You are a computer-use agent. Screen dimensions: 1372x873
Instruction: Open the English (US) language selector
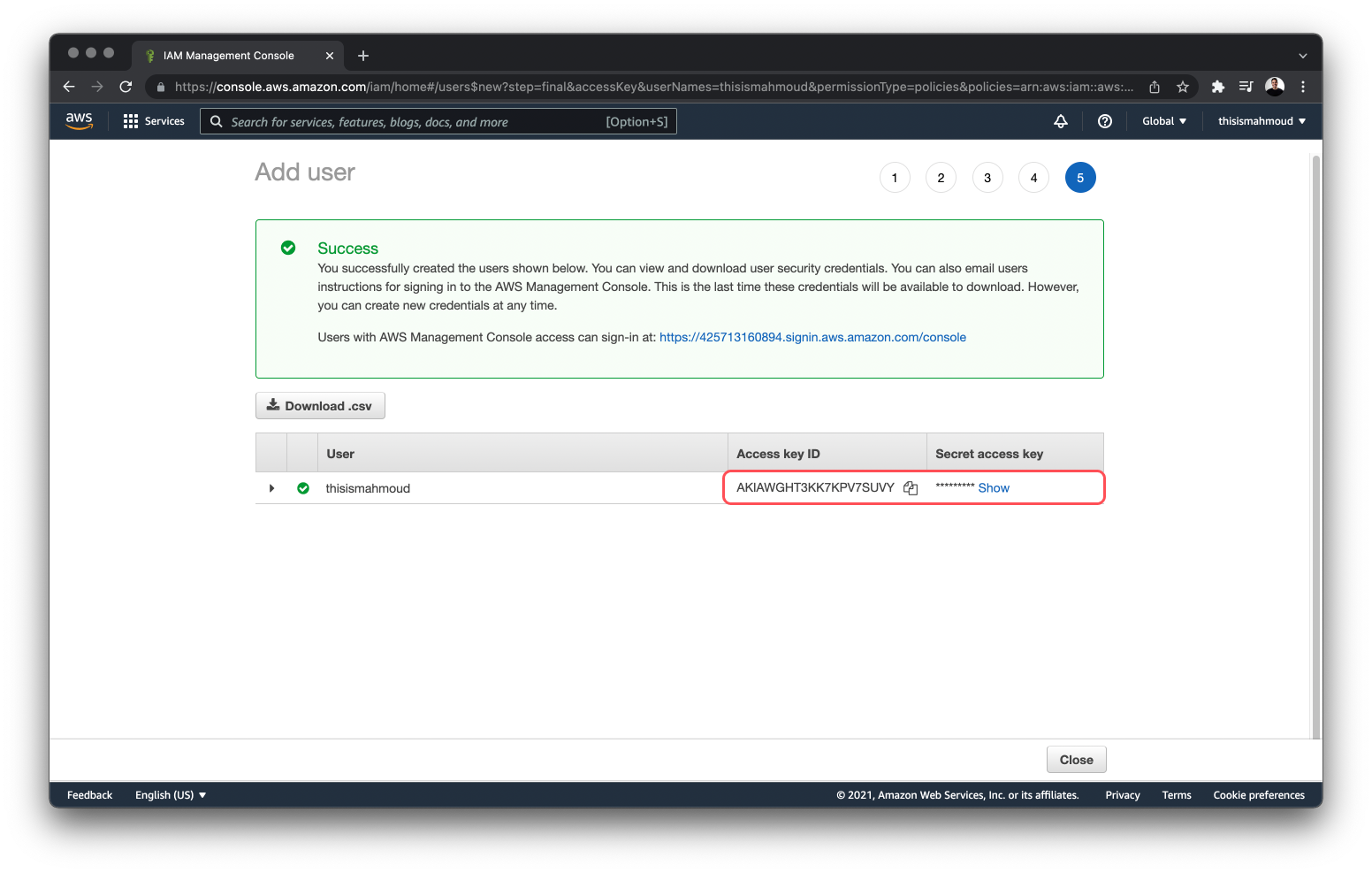tap(171, 795)
